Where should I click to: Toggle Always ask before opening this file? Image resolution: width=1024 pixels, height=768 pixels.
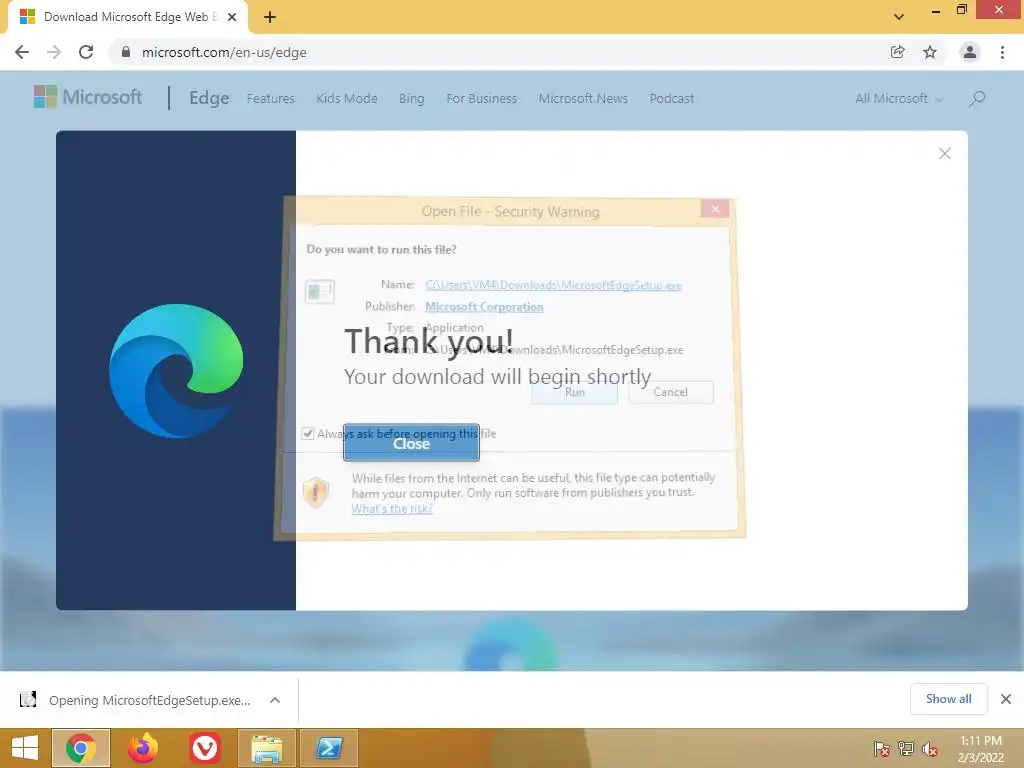tap(308, 434)
